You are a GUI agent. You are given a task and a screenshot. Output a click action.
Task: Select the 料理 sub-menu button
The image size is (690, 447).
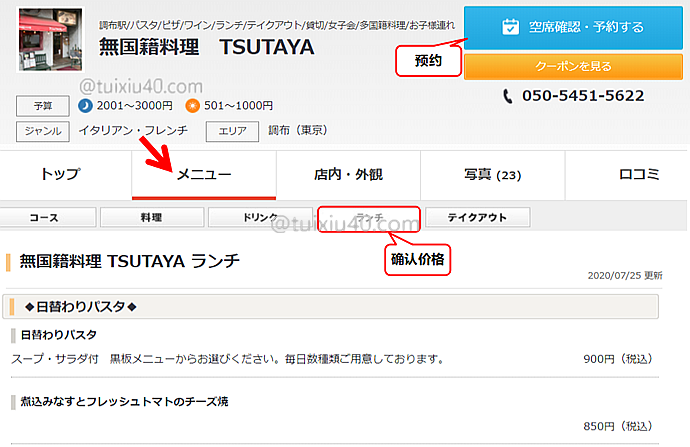click(152, 217)
